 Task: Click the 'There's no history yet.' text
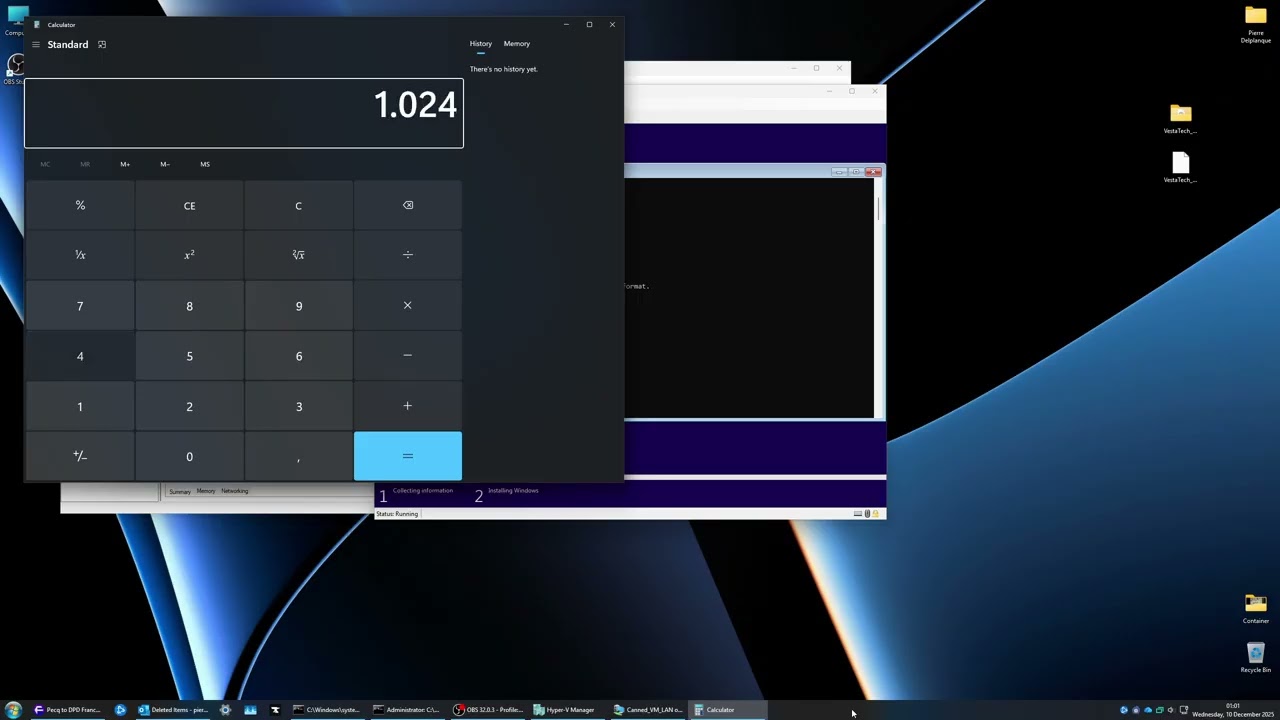coord(503,69)
